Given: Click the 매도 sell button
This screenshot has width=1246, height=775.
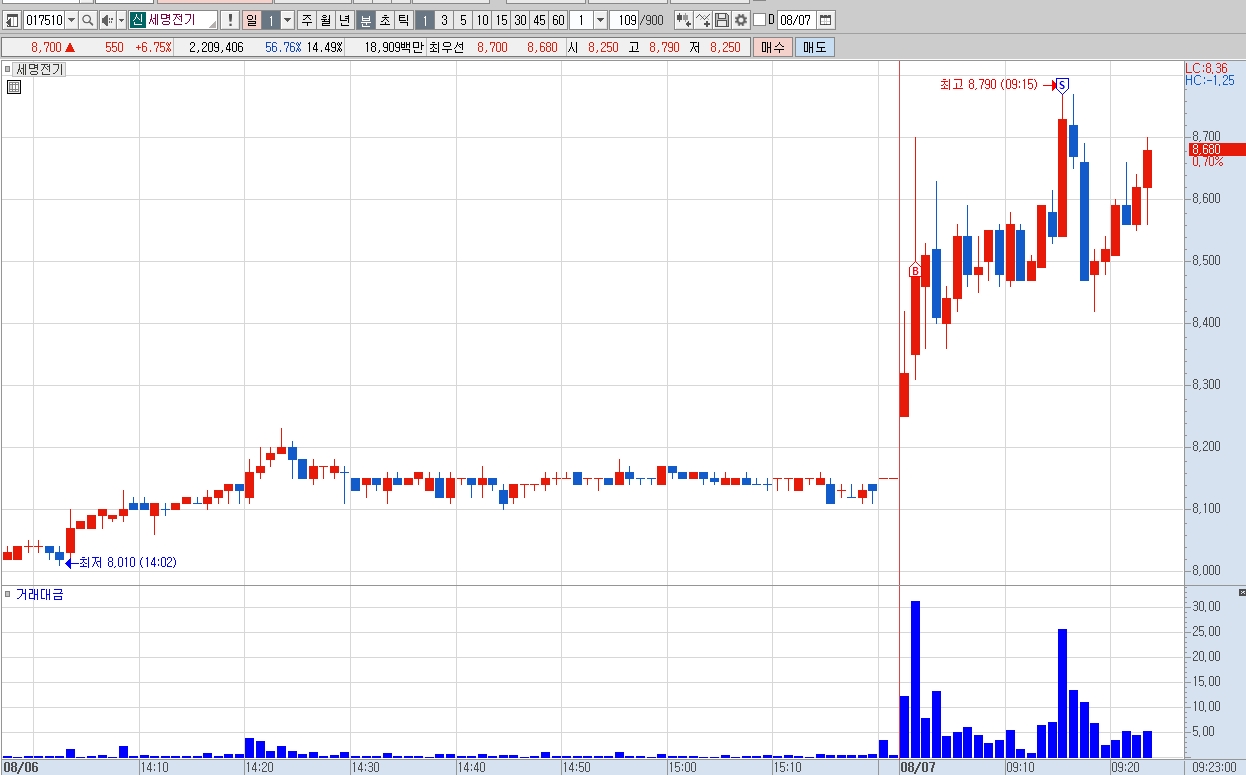Looking at the screenshot, I should click(x=815, y=47).
